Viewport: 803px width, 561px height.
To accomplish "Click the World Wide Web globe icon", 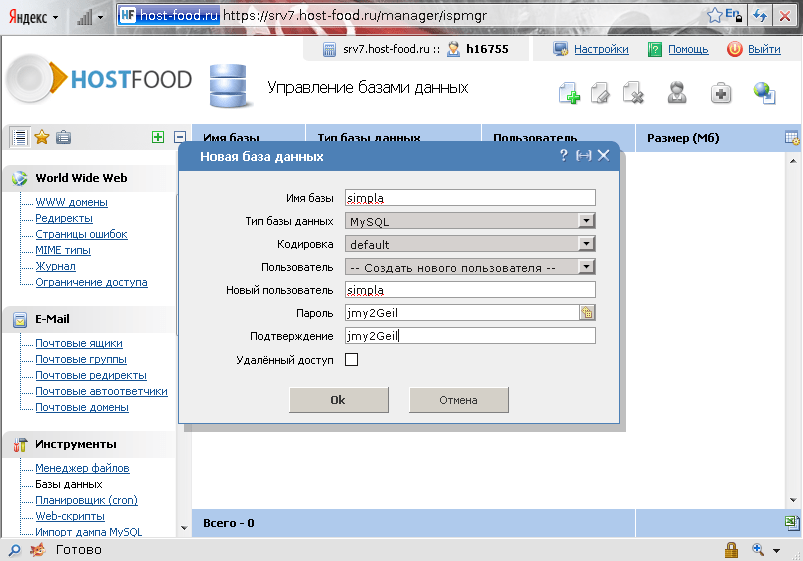I will (19, 178).
